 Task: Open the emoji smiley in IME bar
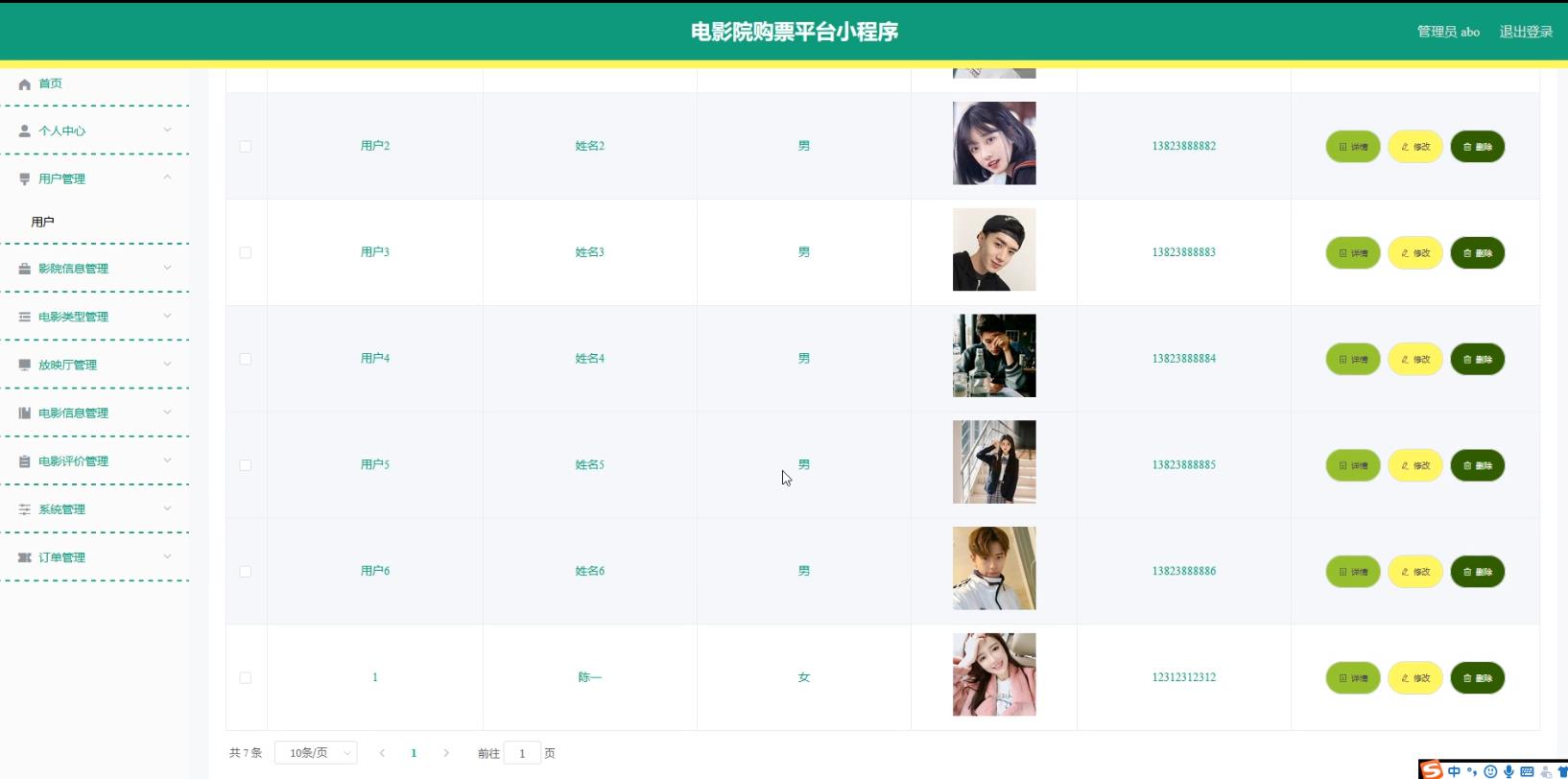point(1490,771)
